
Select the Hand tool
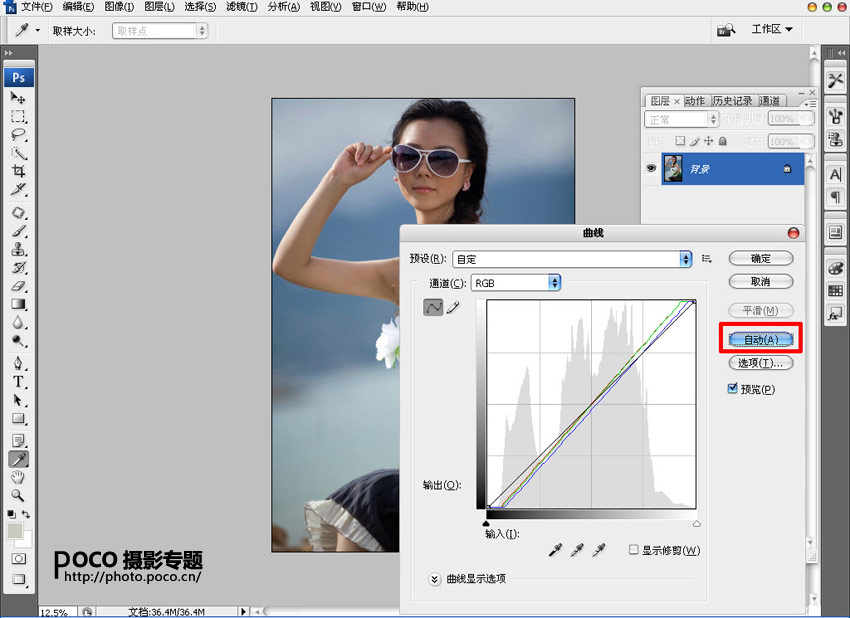[x=19, y=476]
